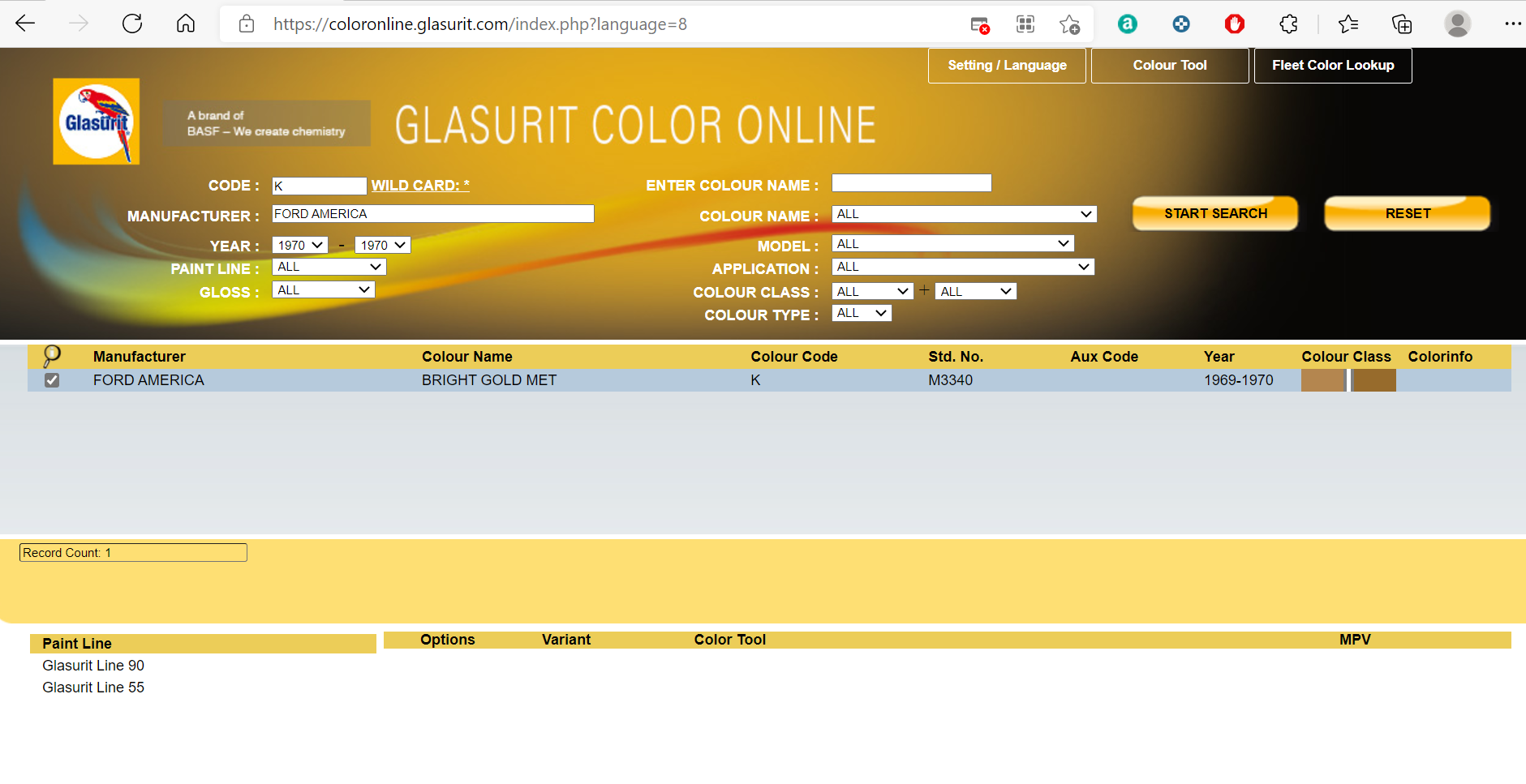Go to browser home page icon
1526x784 pixels.
click(x=186, y=24)
